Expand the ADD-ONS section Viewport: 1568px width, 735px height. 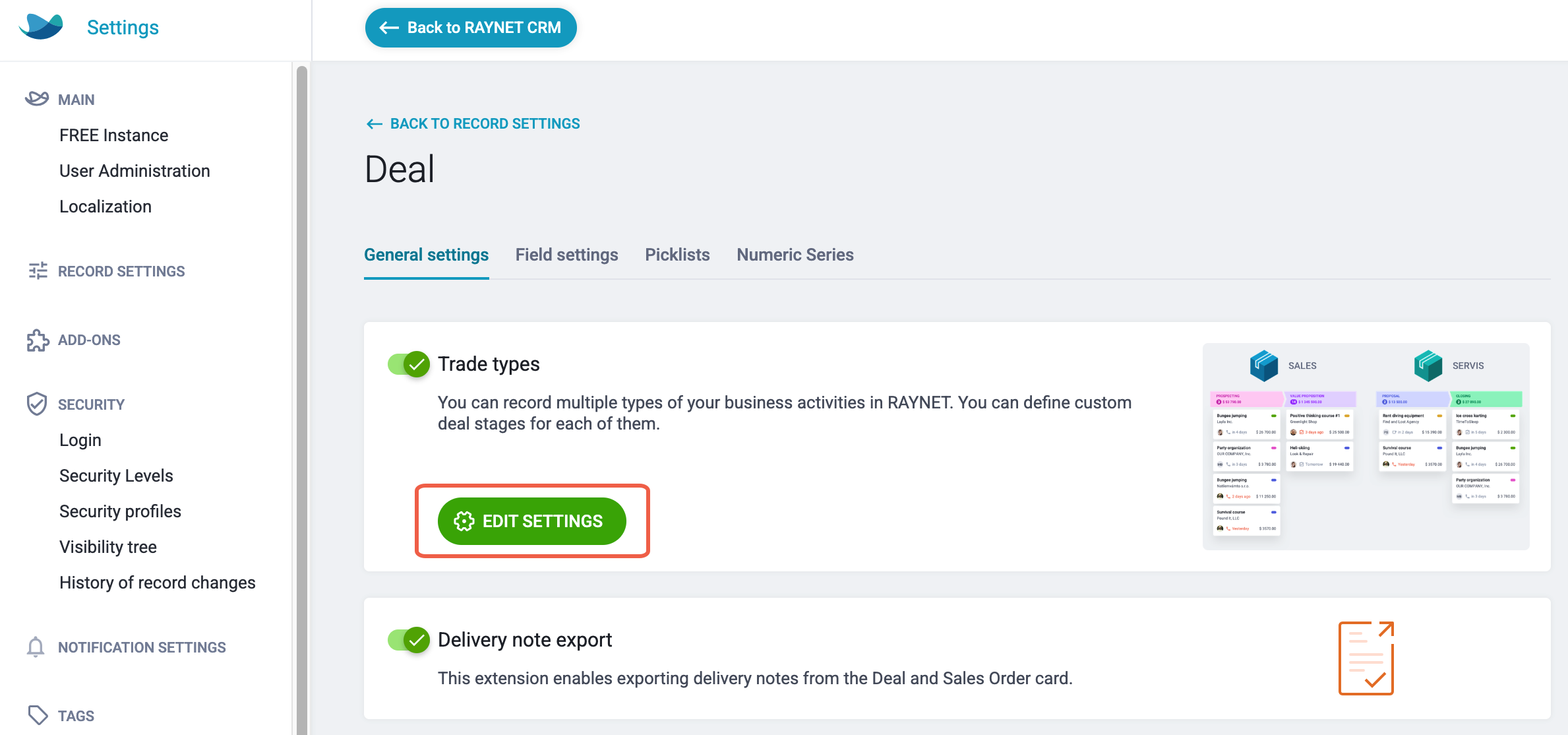[89, 340]
